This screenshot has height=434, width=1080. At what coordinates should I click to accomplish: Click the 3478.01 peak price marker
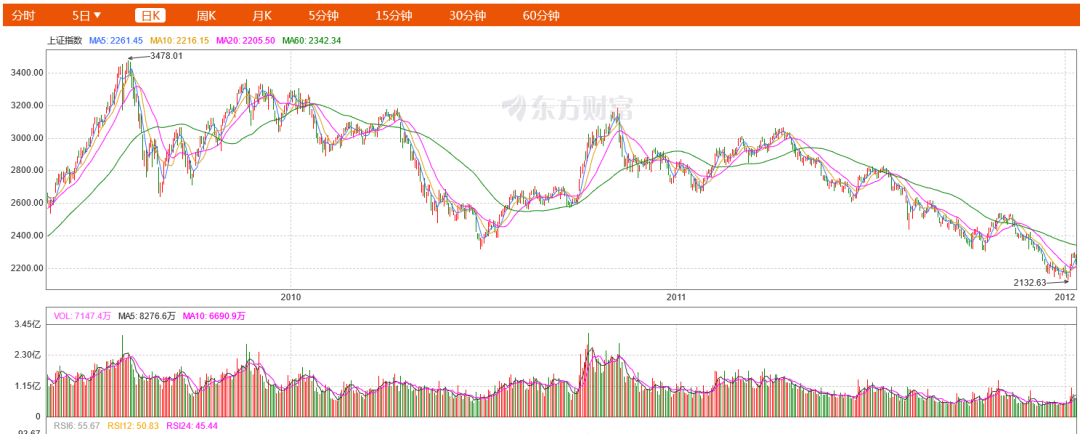click(165, 56)
